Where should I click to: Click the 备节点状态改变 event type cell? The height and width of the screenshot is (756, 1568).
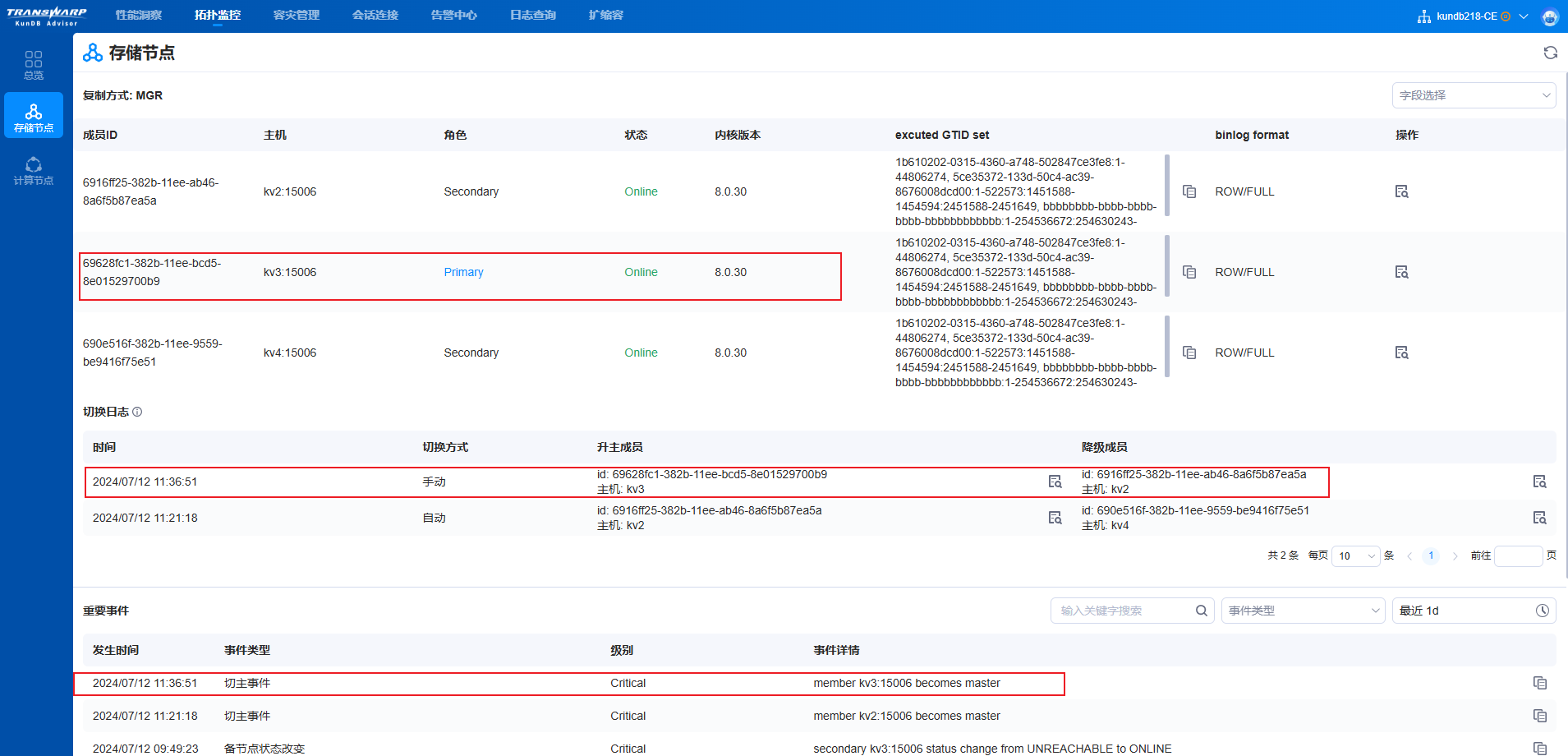pyautogui.click(x=264, y=749)
